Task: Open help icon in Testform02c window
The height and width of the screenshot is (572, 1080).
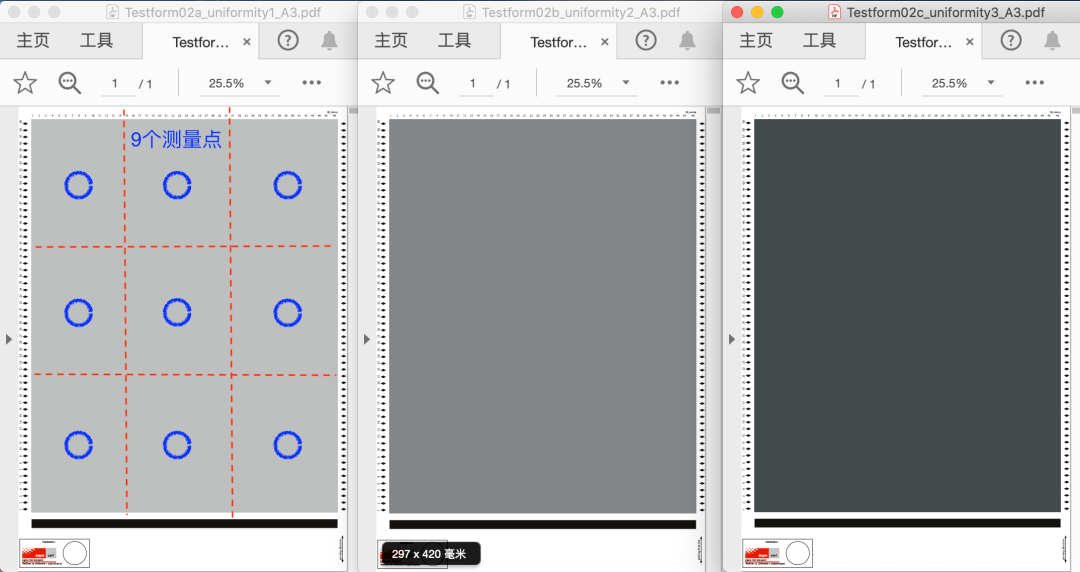Action: (1012, 40)
